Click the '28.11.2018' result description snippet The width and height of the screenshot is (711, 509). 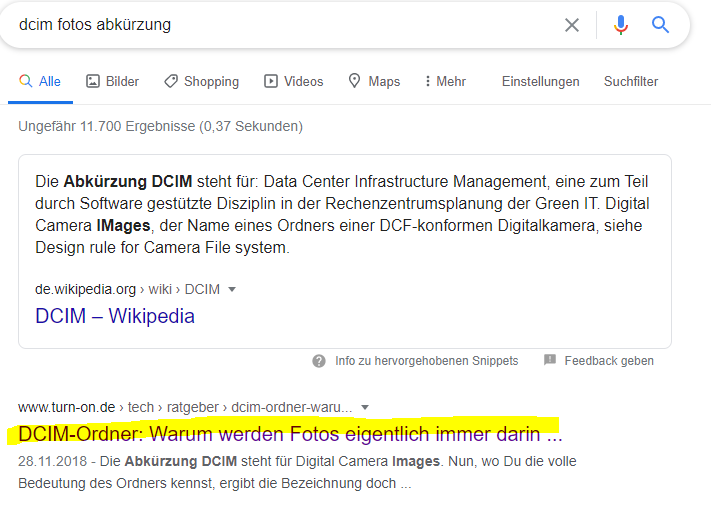(x=297, y=472)
